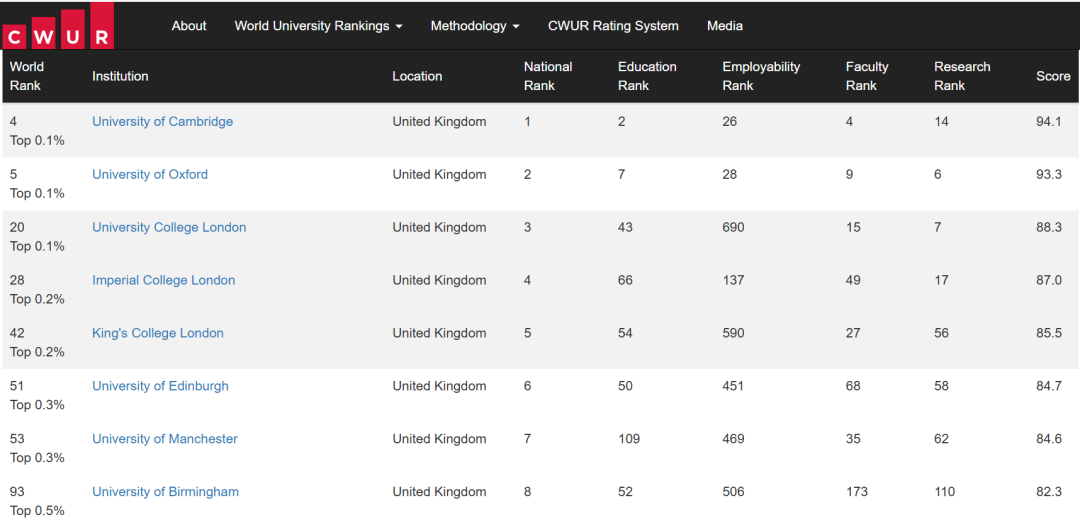
Task: Click the Research Rank column header
Action: [962, 76]
